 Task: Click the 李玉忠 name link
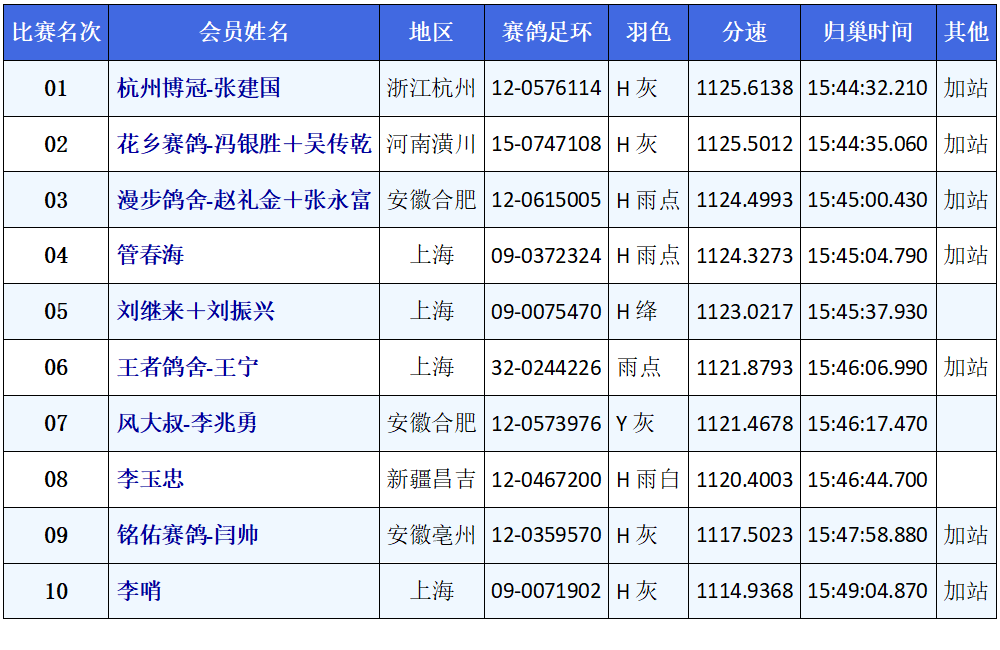coord(151,479)
